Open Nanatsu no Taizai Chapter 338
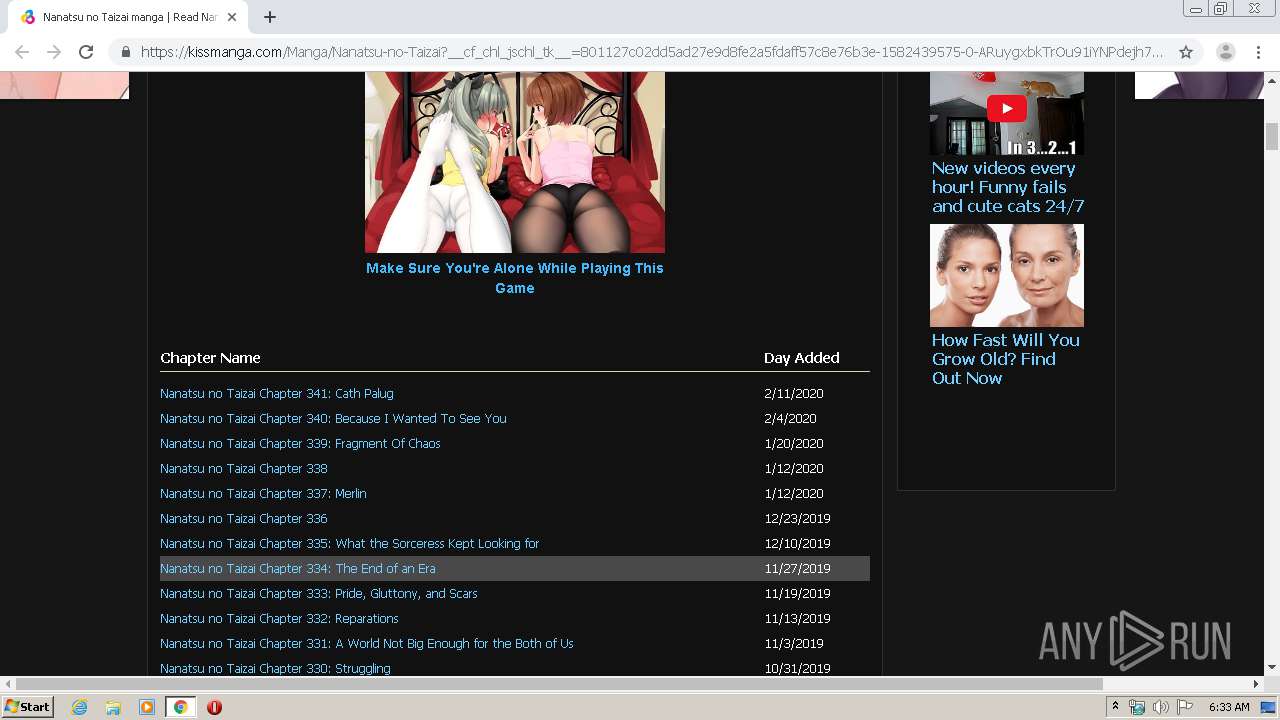Viewport: 1280px width, 720px height. point(244,469)
